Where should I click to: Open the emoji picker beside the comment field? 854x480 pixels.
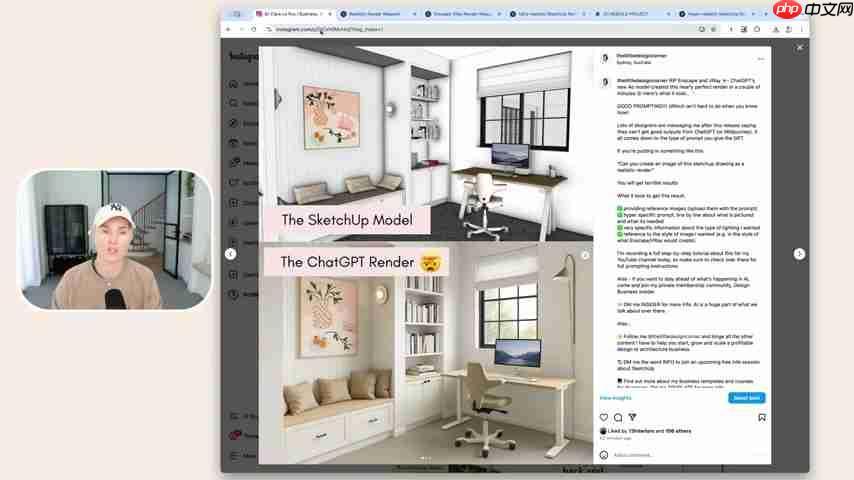tap(603, 454)
